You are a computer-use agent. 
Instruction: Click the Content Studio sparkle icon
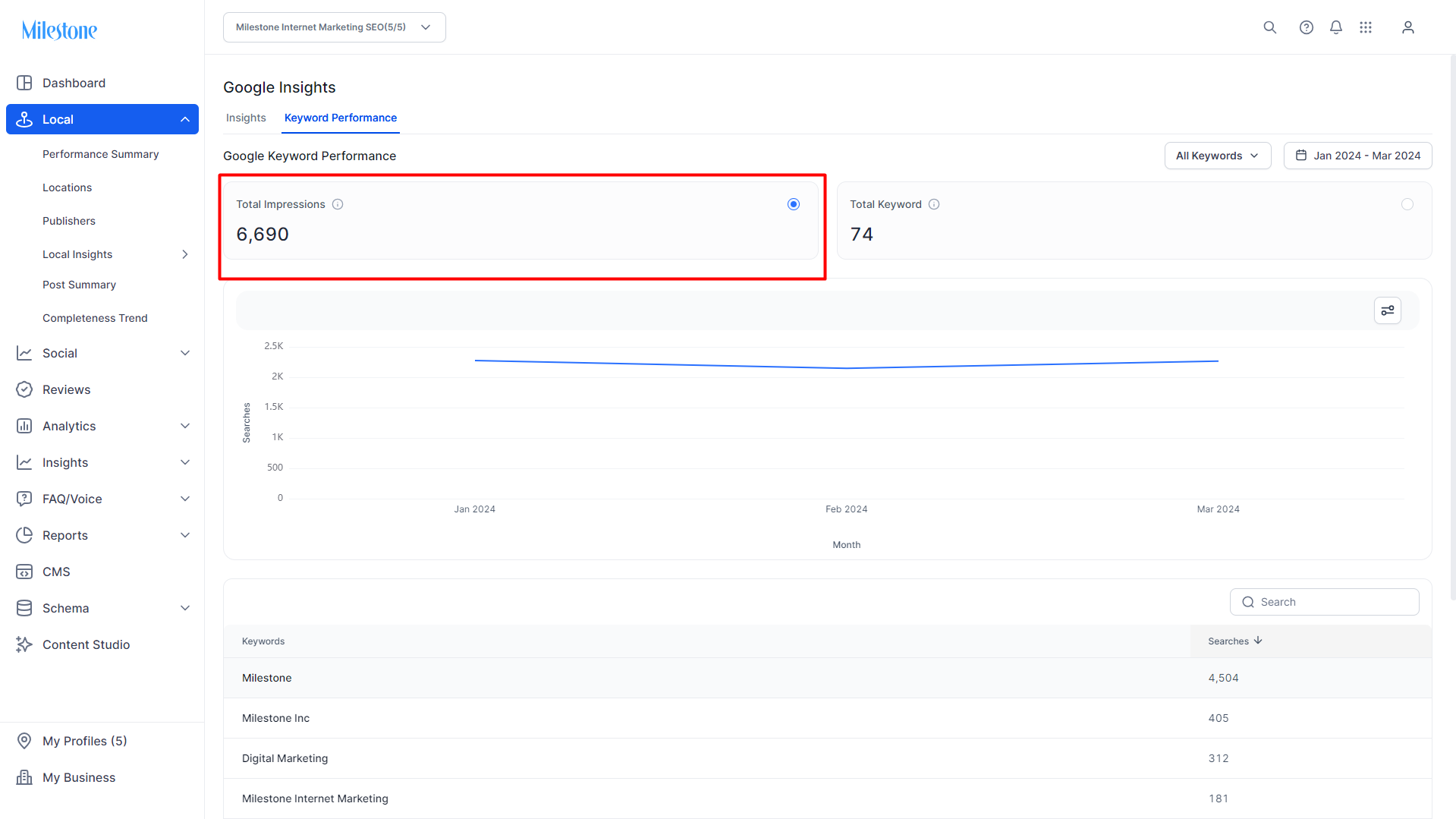pyautogui.click(x=24, y=644)
